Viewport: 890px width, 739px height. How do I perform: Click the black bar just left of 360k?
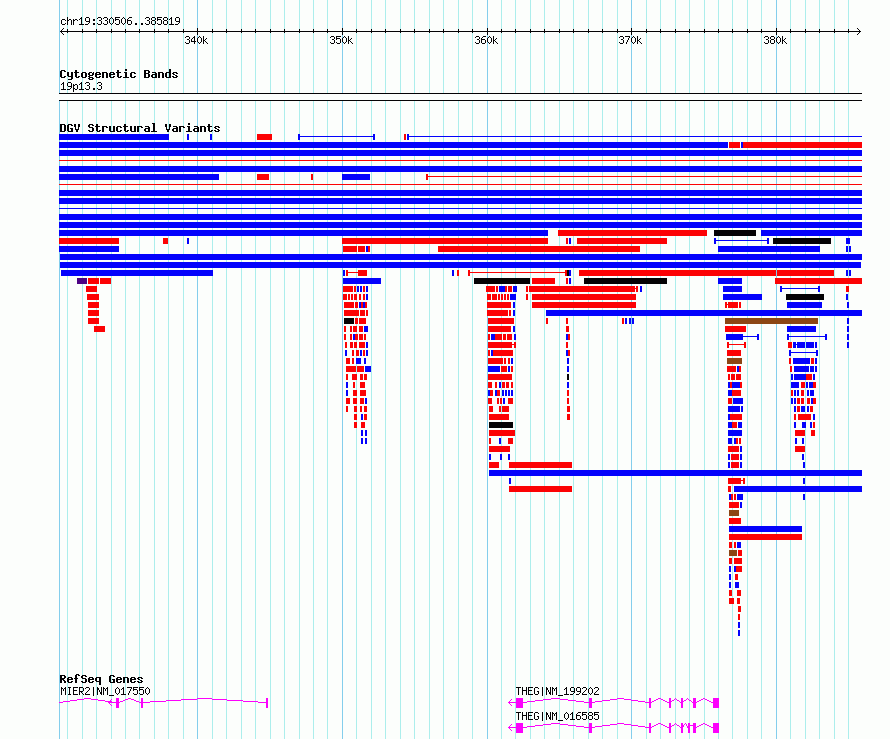(502, 281)
